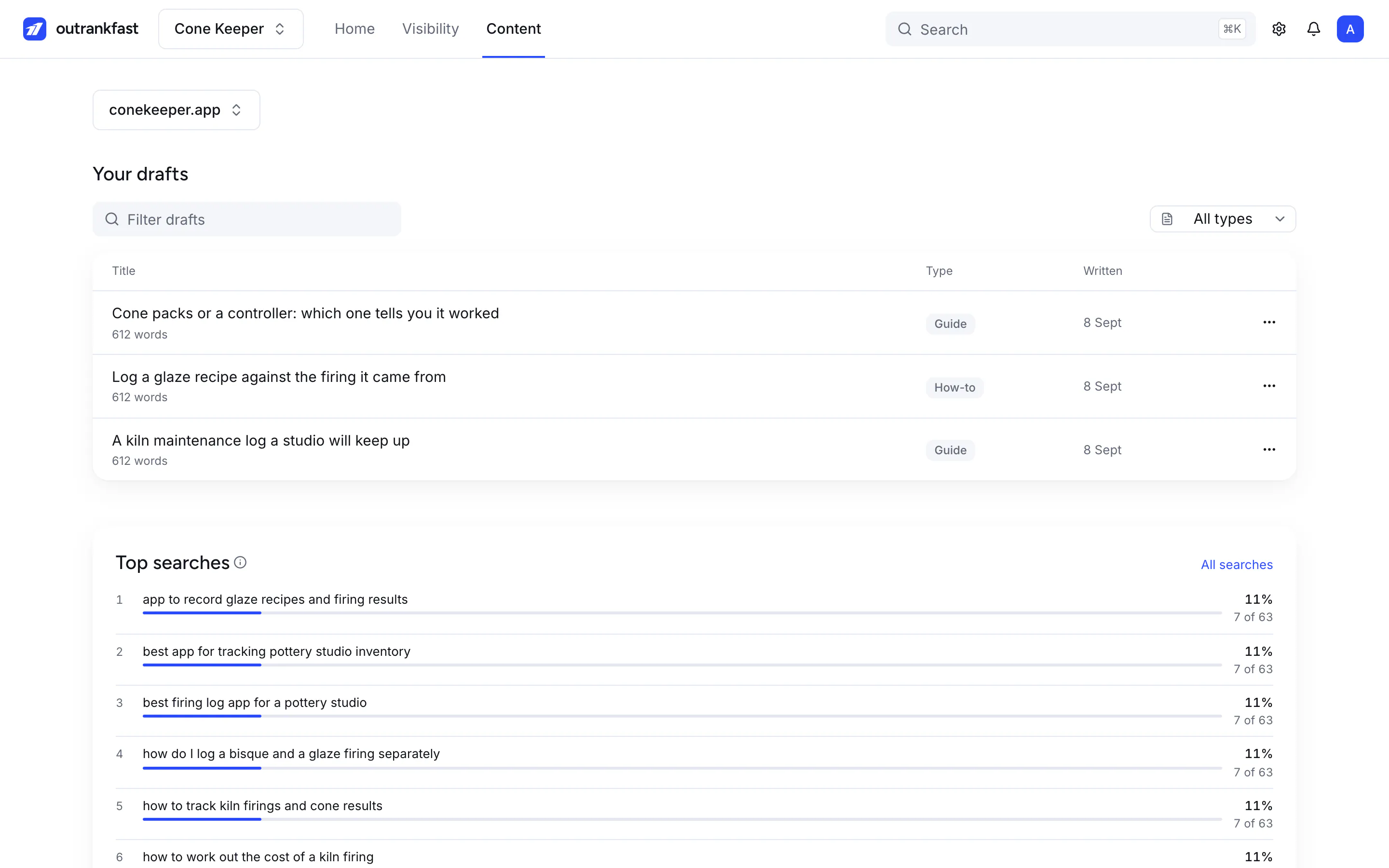Click the progress bar for "best firing log app"
This screenshot has height=868, width=1389.
click(682, 717)
